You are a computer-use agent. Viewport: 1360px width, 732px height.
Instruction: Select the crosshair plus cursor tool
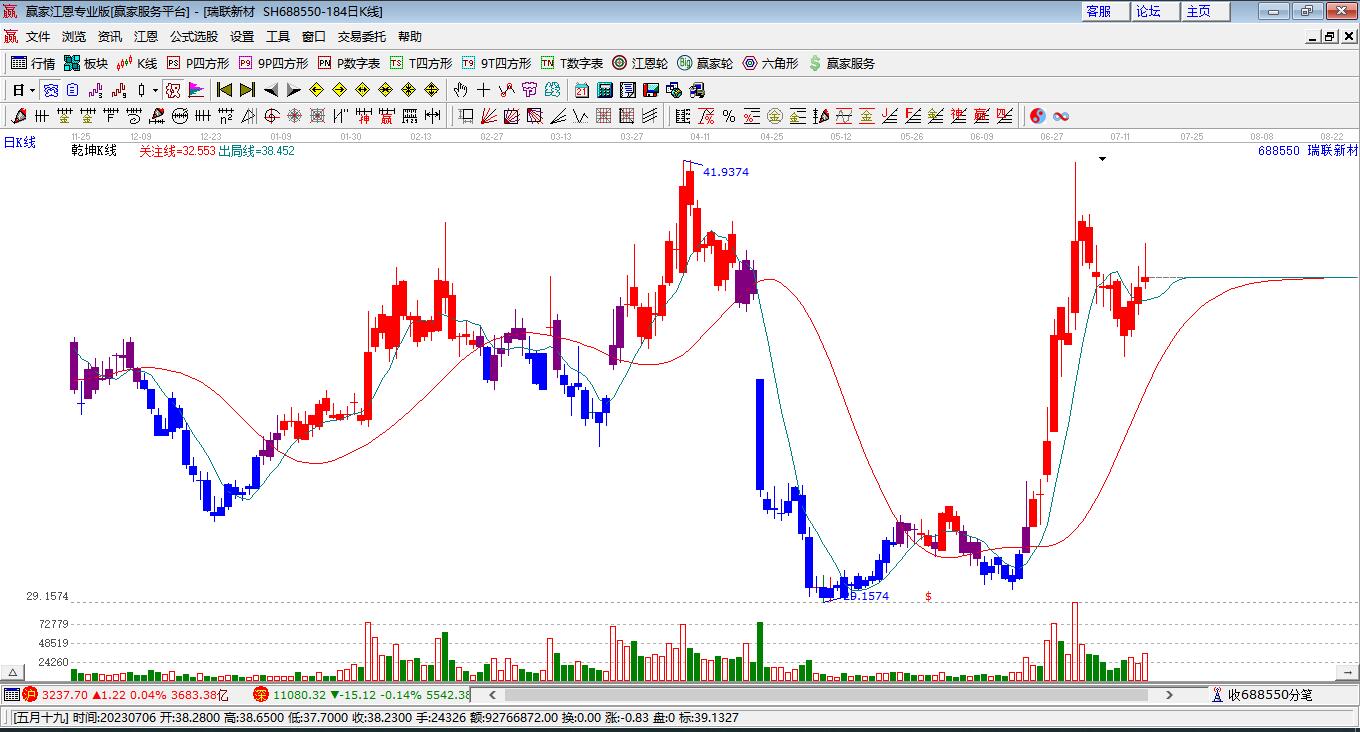click(484, 90)
